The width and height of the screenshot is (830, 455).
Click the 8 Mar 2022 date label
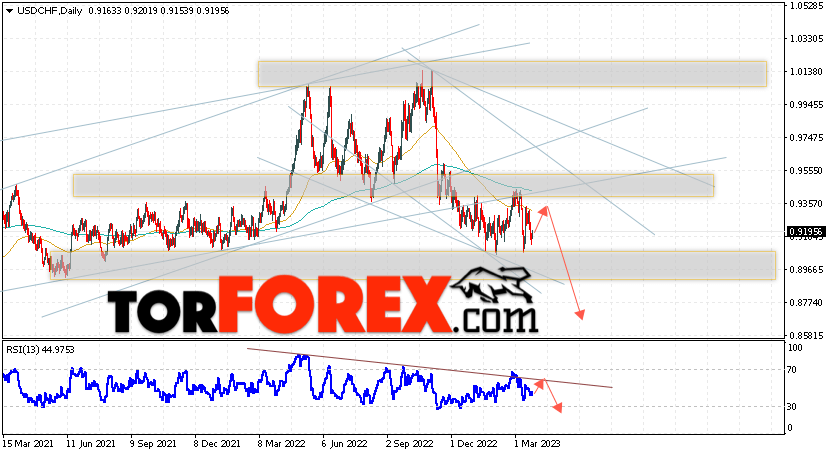(281, 443)
